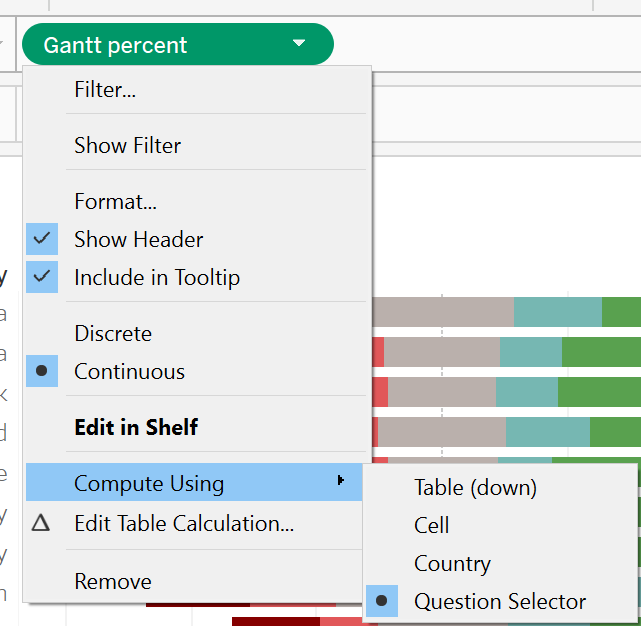641x626 pixels.
Task: Select the Show Filter menu entry
Action: (127, 146)
